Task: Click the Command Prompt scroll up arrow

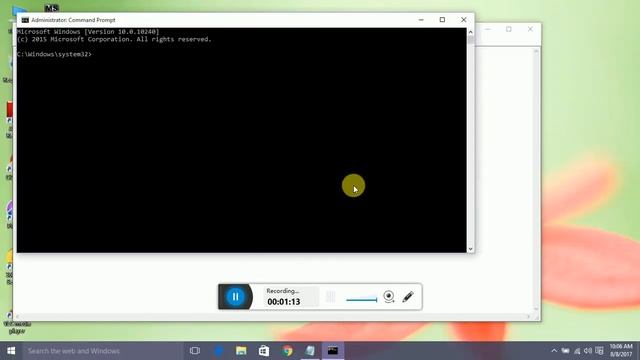Action: (471, 32)
